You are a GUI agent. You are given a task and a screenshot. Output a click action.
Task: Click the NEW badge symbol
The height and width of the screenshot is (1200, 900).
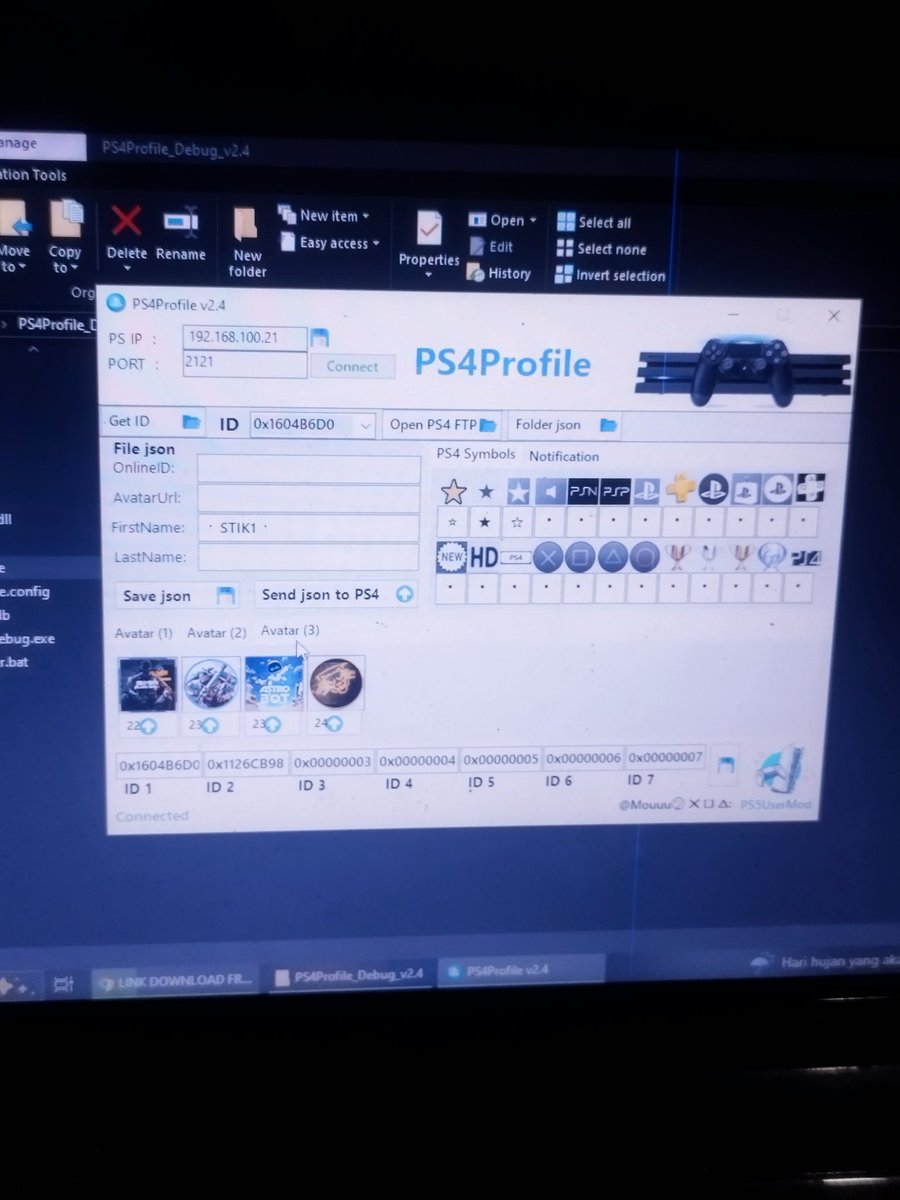tap(452, 557)
